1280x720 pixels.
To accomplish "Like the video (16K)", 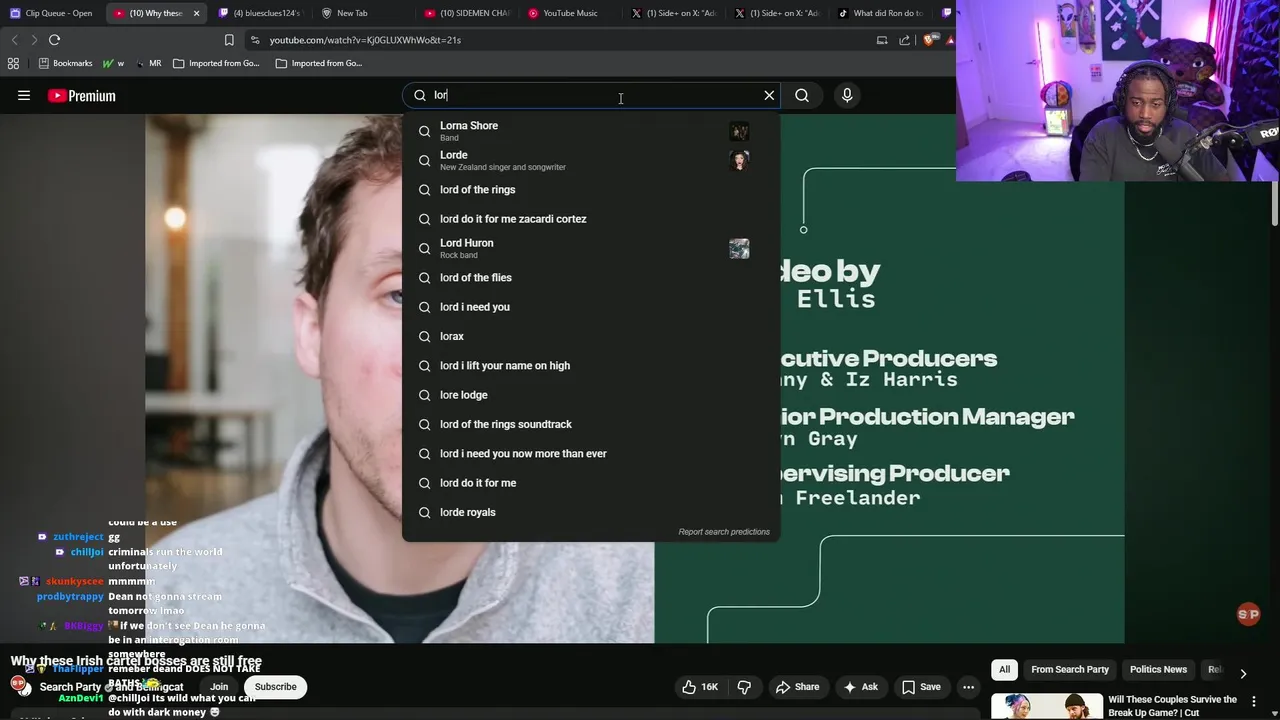I will tap(701, 687).
